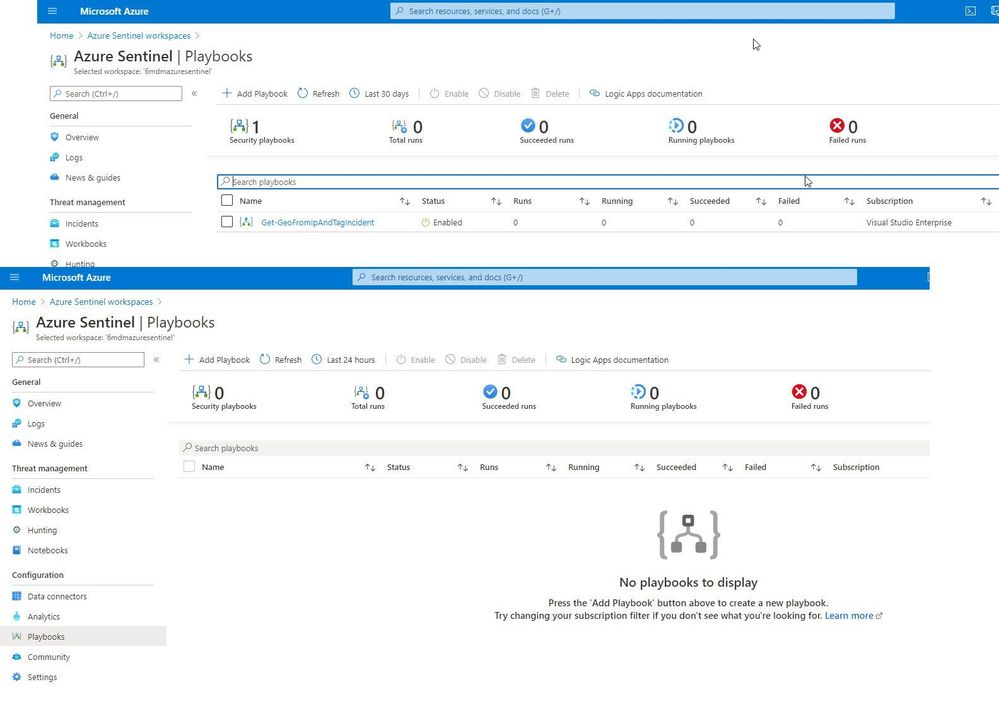Tick select-all checkbox in lower window table
This screenshot has width=999, height=708.
coord(189,467)
